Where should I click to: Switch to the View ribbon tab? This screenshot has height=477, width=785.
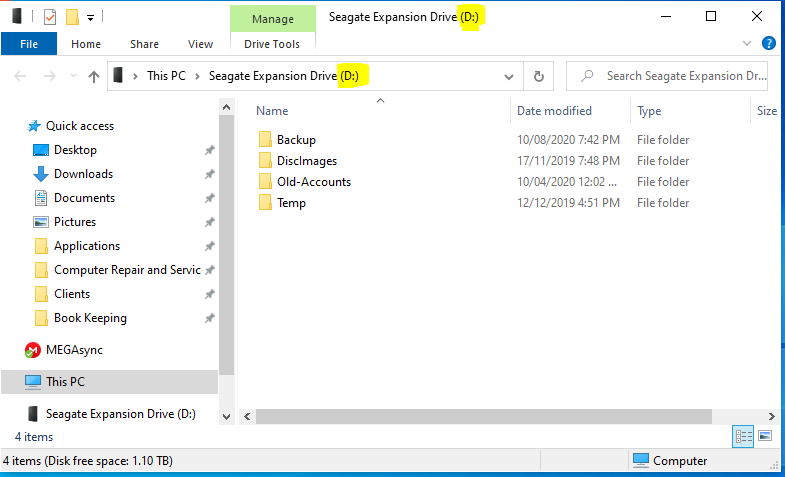[x=200, y=44]
